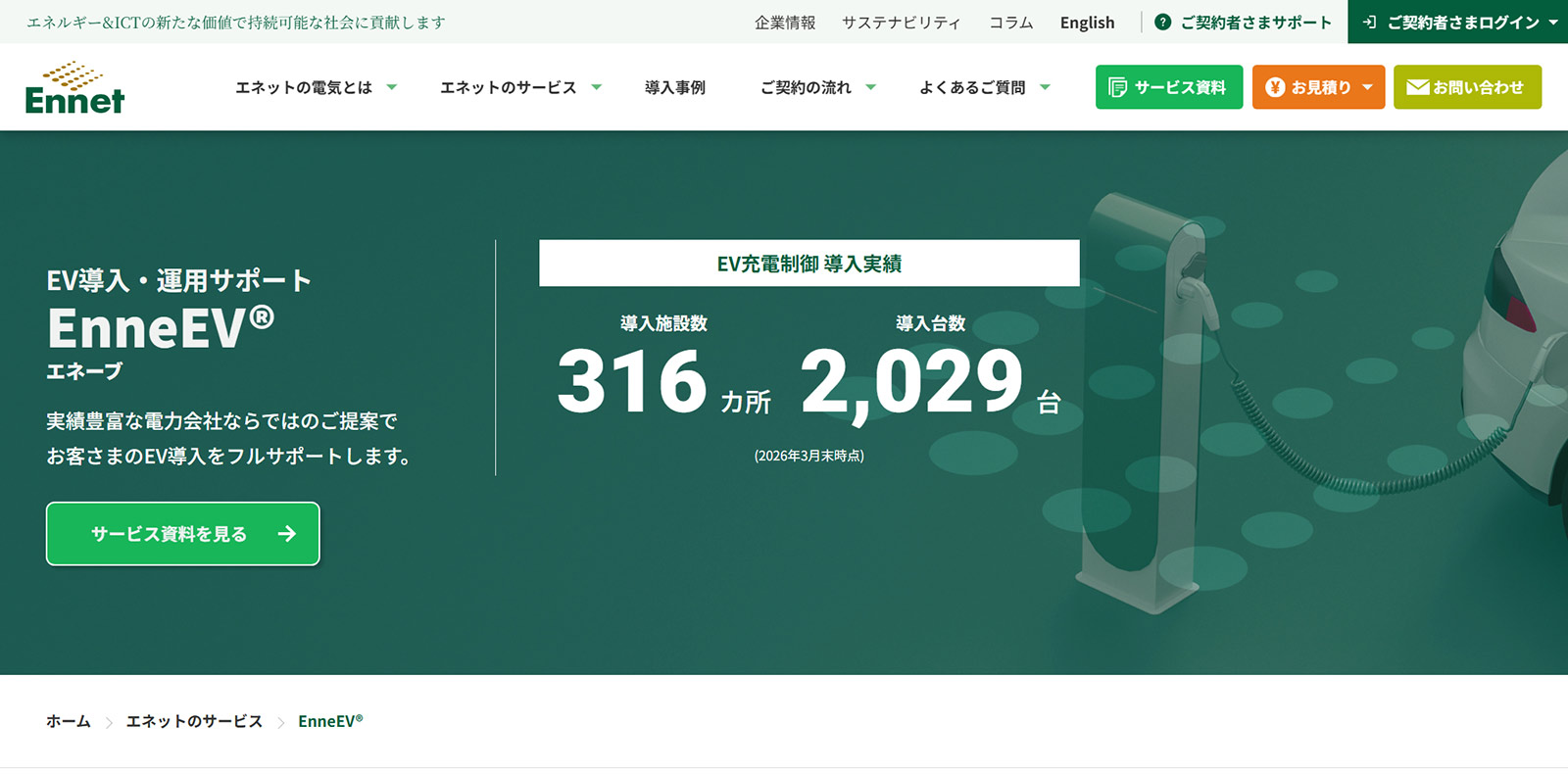Click the ご契約者さまログイン button

[1458, 22]
